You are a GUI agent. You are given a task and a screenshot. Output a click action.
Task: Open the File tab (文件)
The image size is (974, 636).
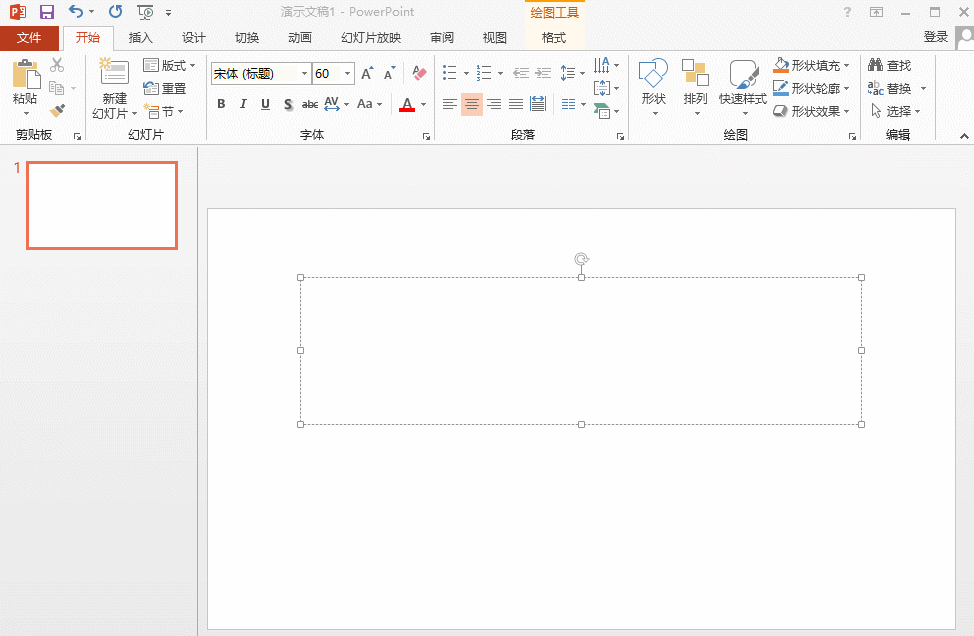[x=29, y=38]
